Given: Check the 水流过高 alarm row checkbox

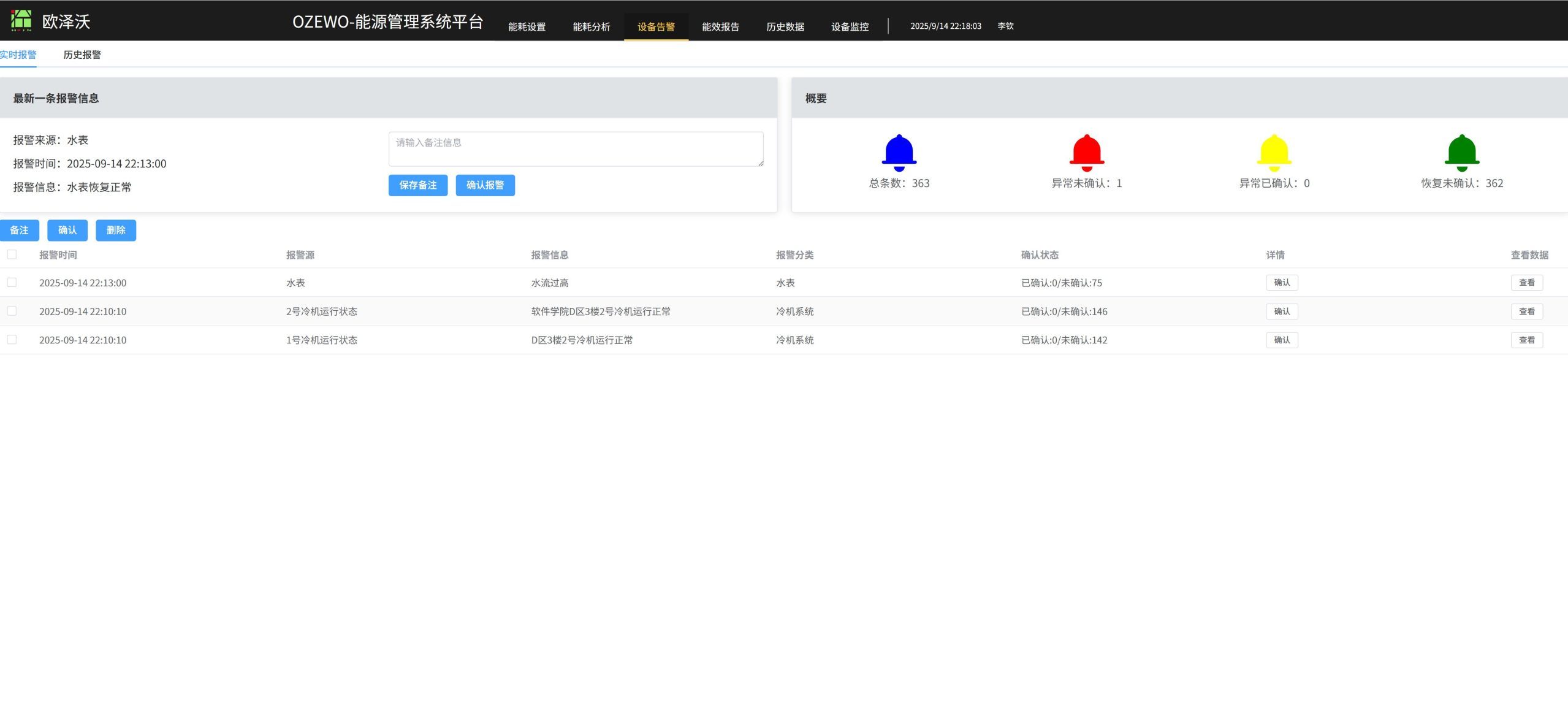Looking at the screenshot, I should point(12,283).
